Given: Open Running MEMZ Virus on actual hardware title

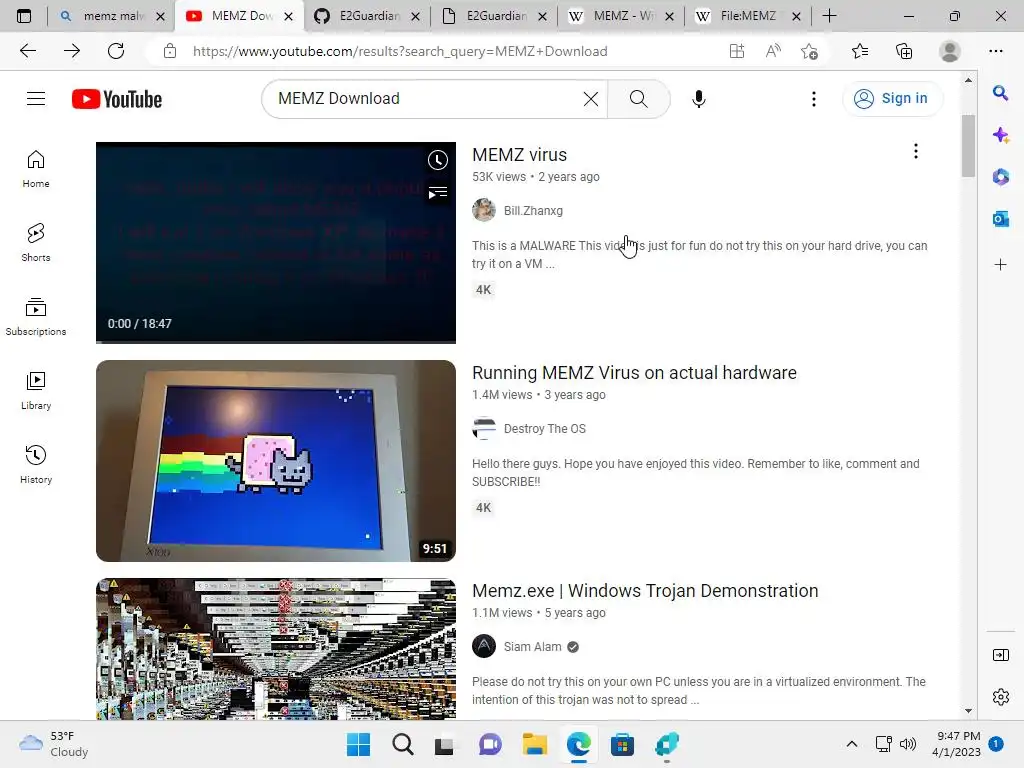Looking at the screenshot, I should (634, 373).
